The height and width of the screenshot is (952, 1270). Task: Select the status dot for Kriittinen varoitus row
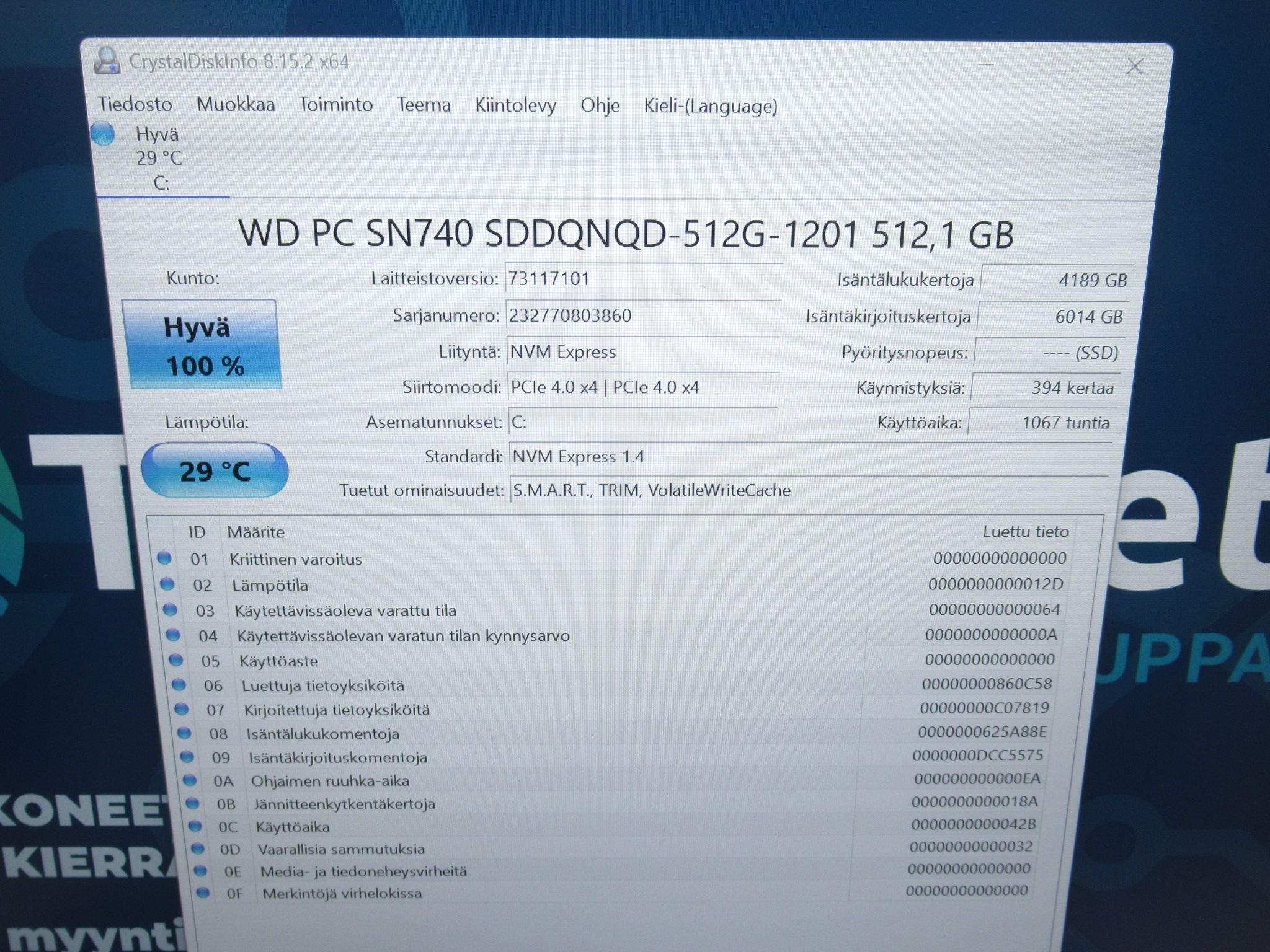[x=164, y=558]
